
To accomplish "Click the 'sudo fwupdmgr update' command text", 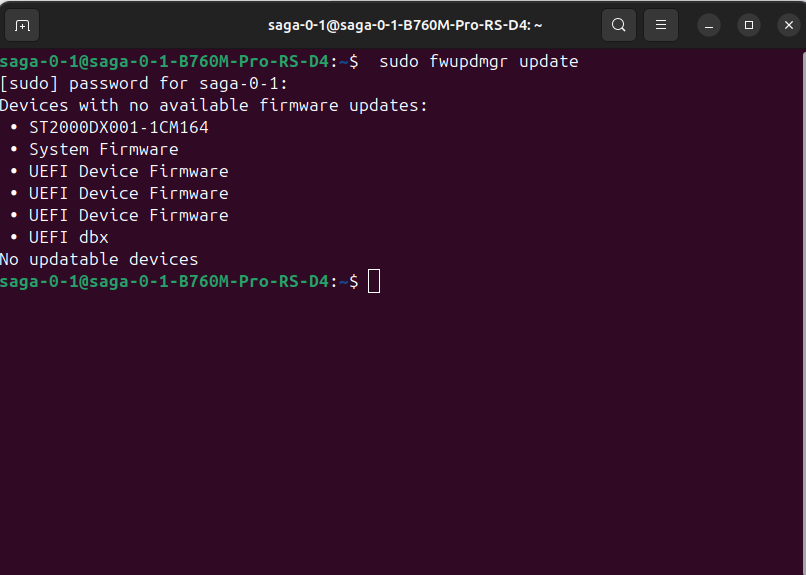I will [x=478, y=62].
